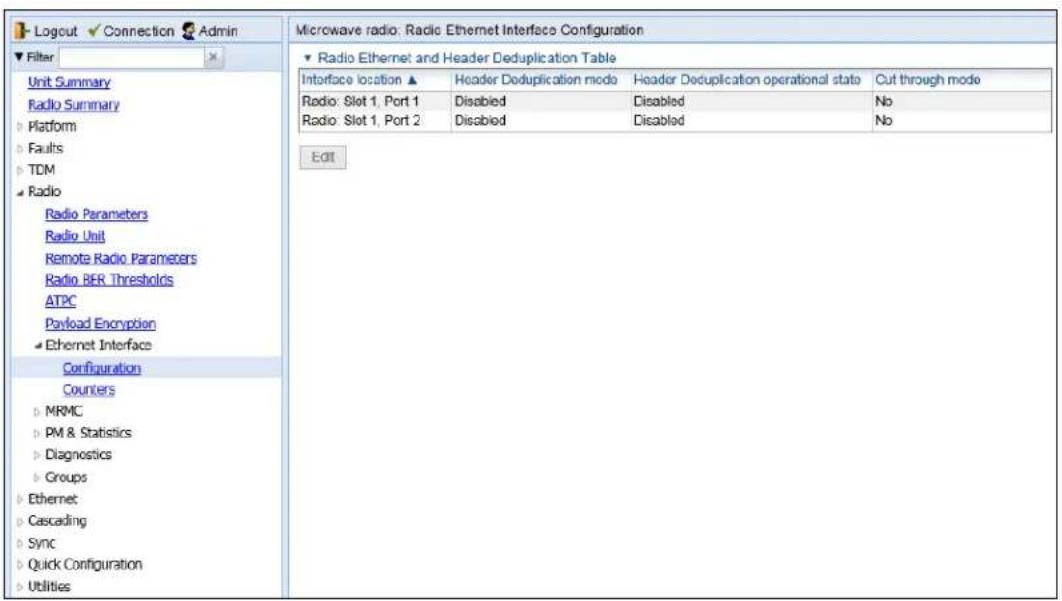Expand the Sync tree node
This screenshot has width=1062, height=601.
click(x=20, y=543)
